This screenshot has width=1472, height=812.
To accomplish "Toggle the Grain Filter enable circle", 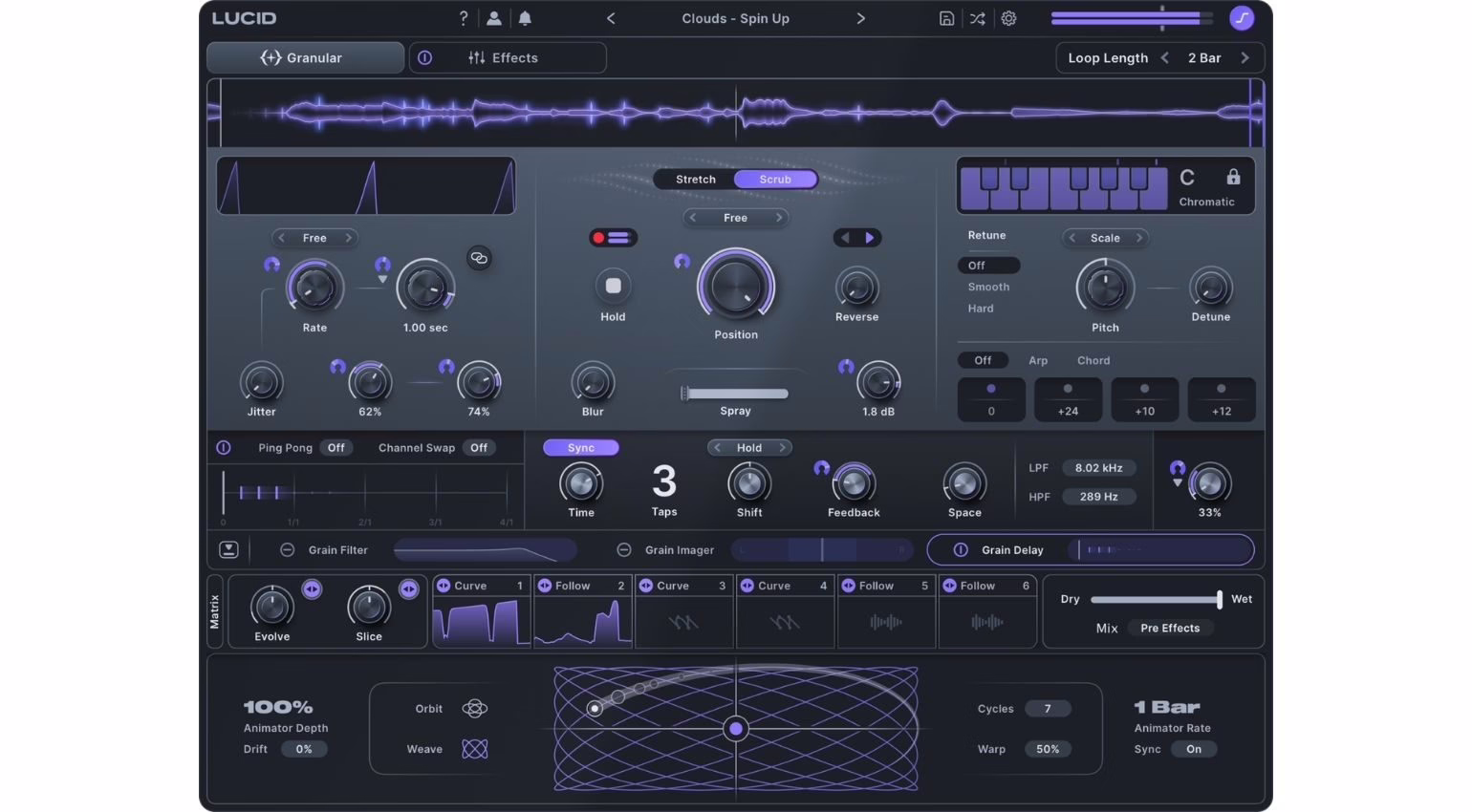I will pyautogui.click(x=287, y=549).
